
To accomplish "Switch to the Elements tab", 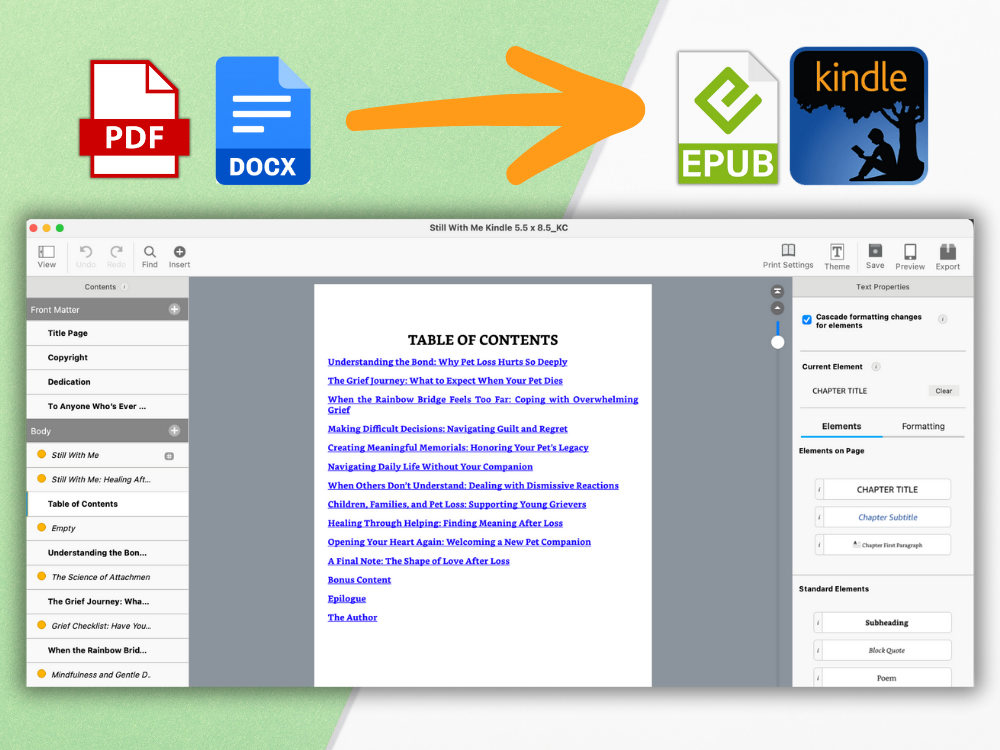I will pyautogui.click(x=841, y=426).
